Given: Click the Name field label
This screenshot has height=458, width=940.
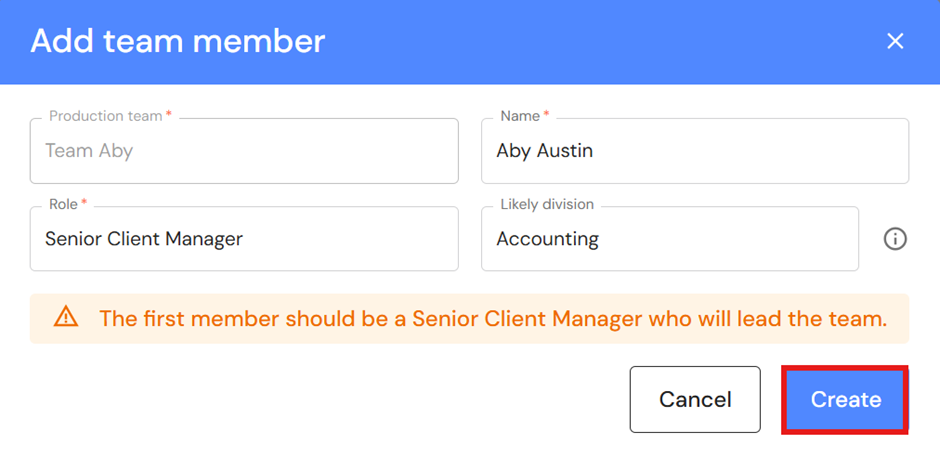Looking at the screenshot, I should [520, 117].
